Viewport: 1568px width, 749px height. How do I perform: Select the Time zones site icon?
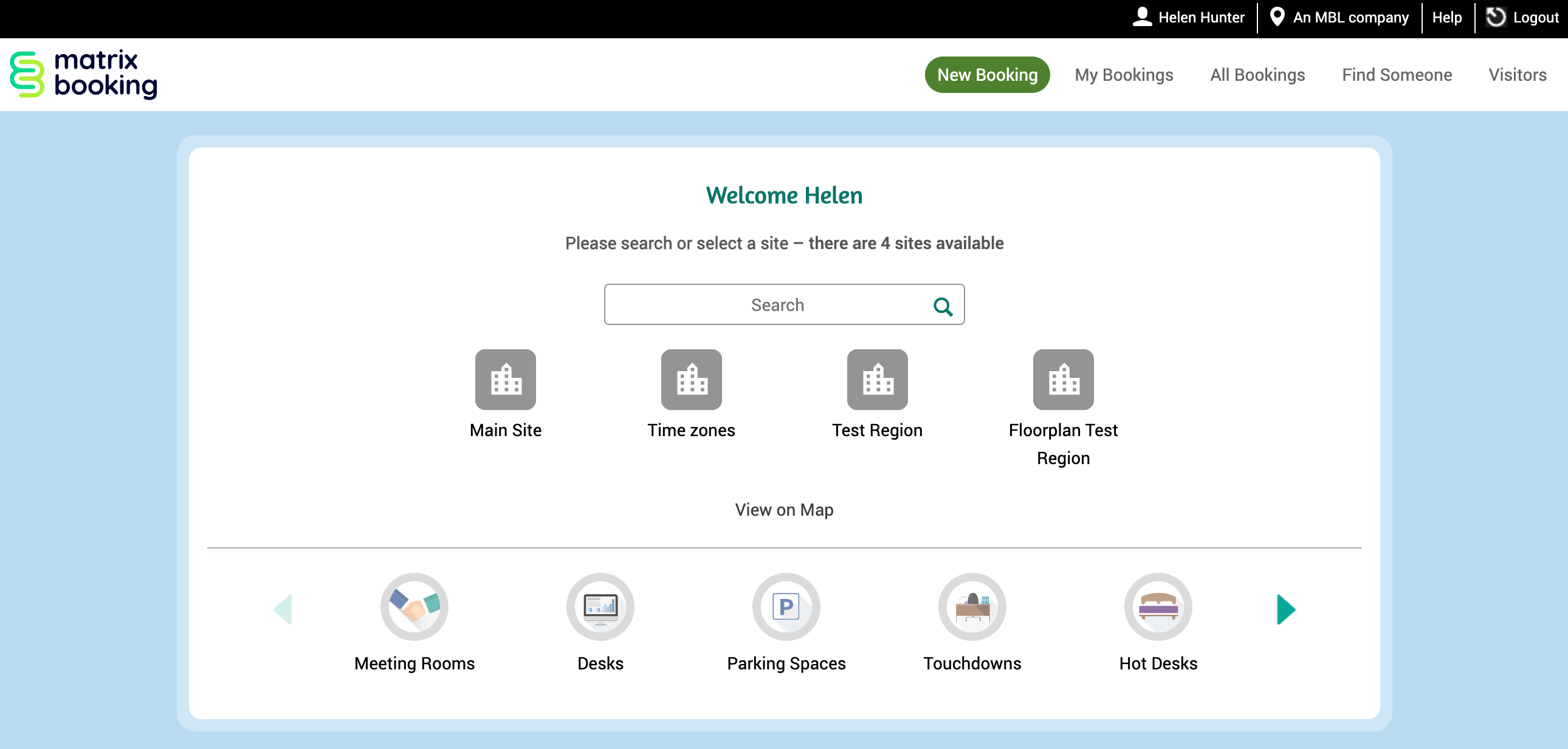pos(691,379)
